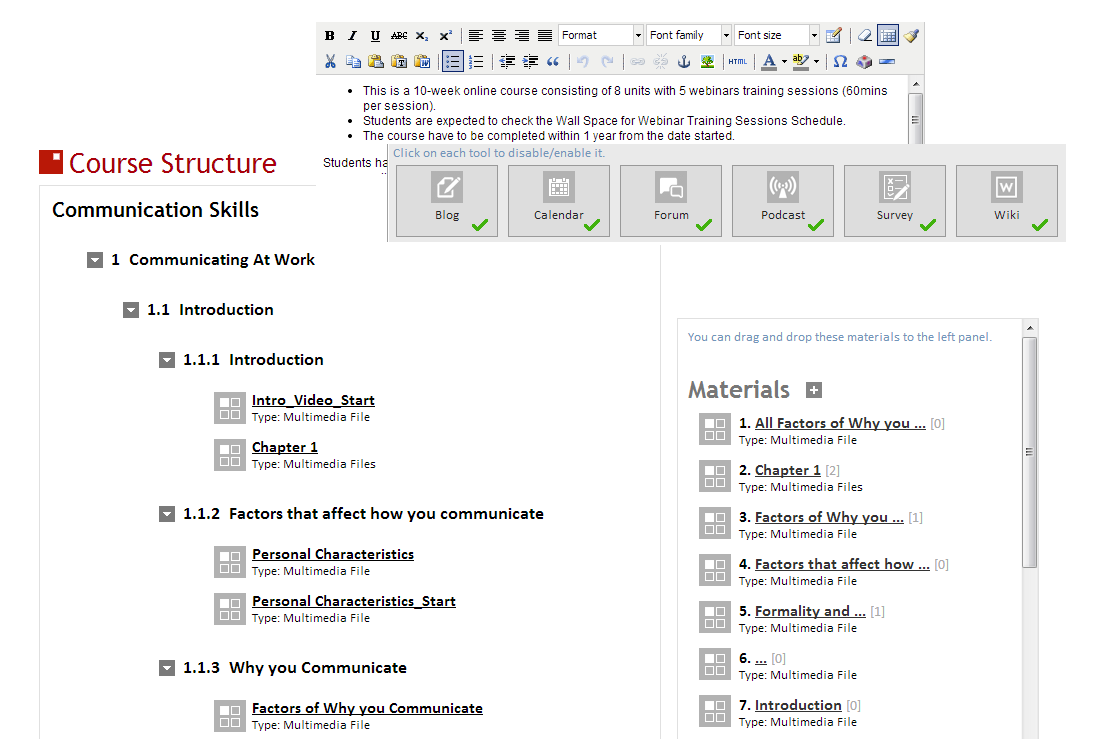Cut selection with the scissors icon
The height and width of the screenshot is (739, 1109).
pos(330,62)
